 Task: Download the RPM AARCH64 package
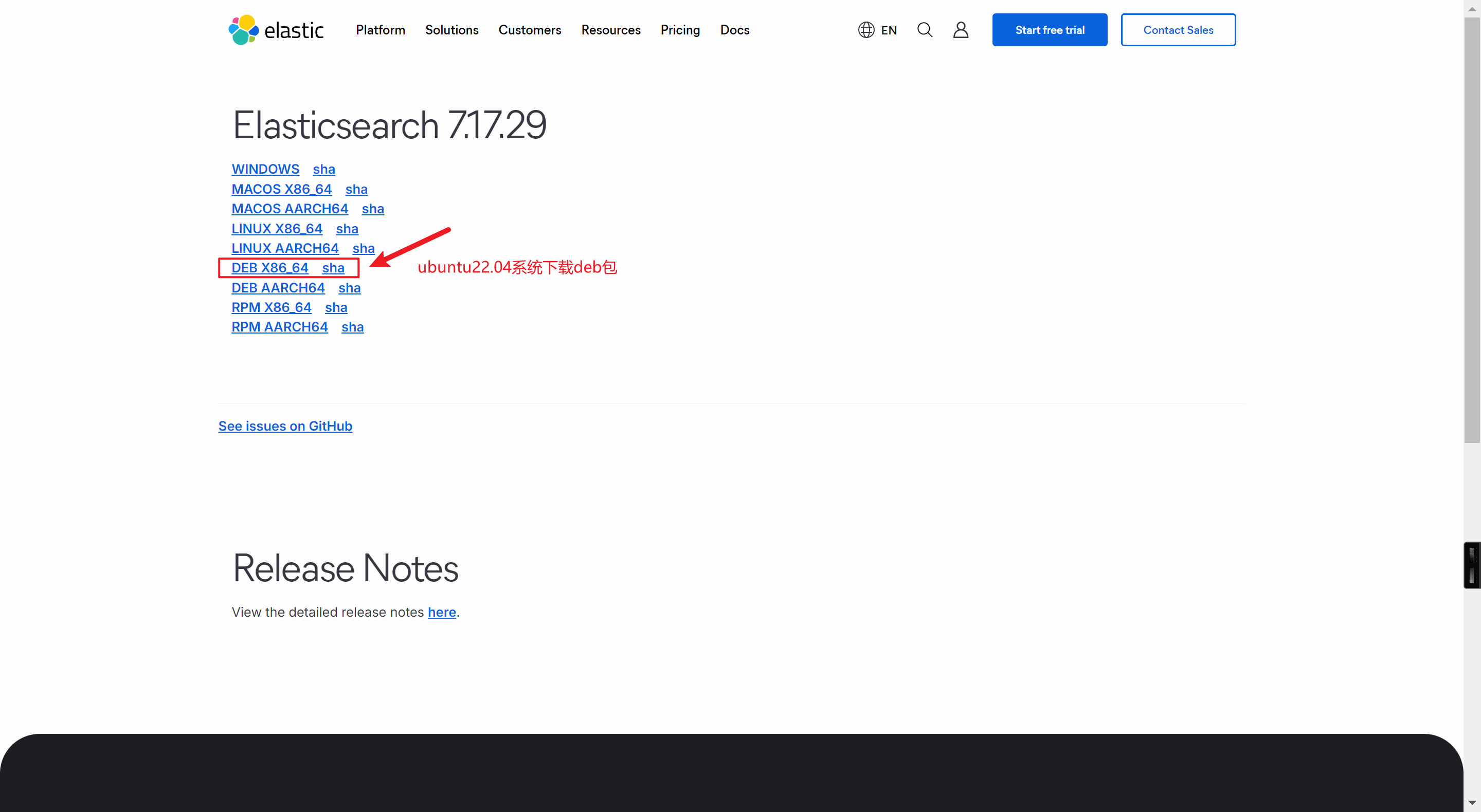279,327
